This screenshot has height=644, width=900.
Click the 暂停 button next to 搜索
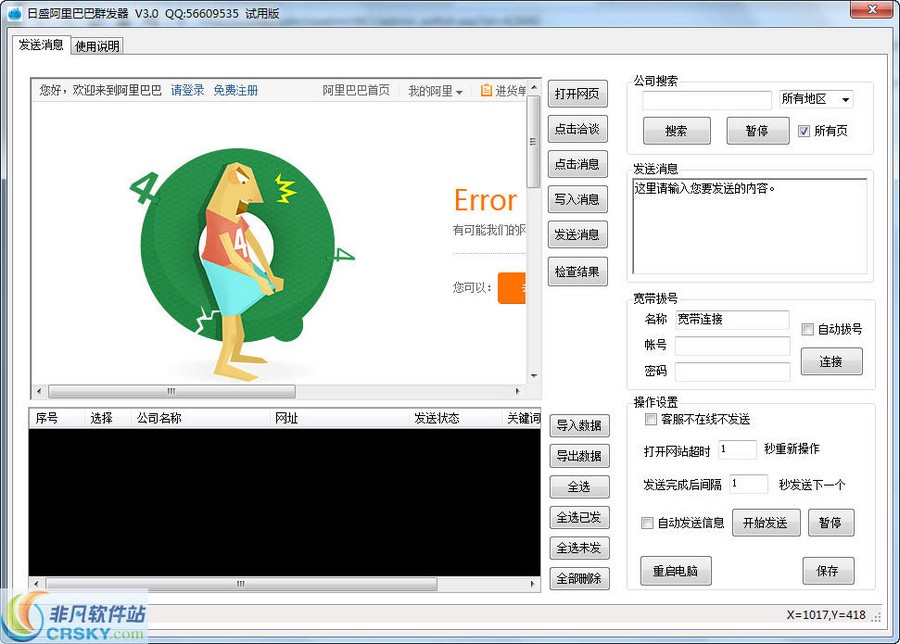tap(757, 131)
